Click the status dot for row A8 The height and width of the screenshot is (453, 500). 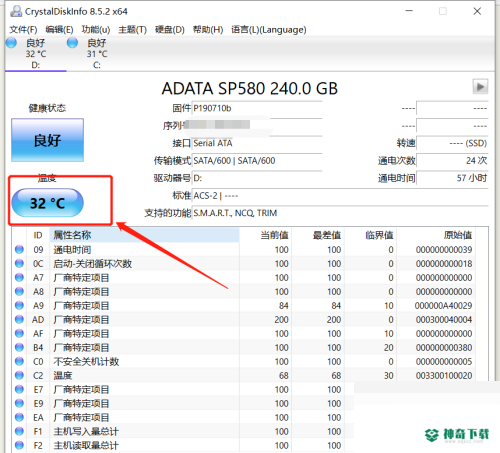point(19,292)
